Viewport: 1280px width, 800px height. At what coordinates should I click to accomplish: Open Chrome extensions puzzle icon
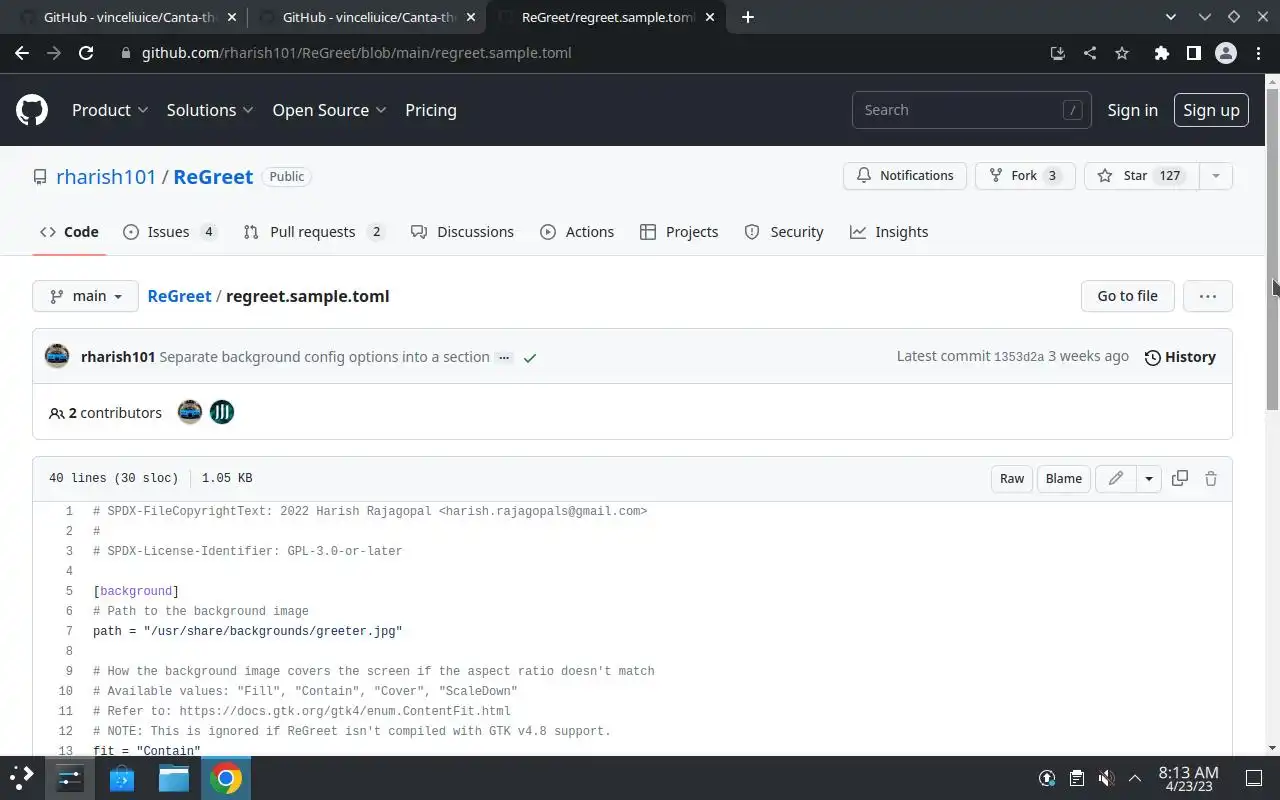pyautogui.click(x=1161, y=53)
